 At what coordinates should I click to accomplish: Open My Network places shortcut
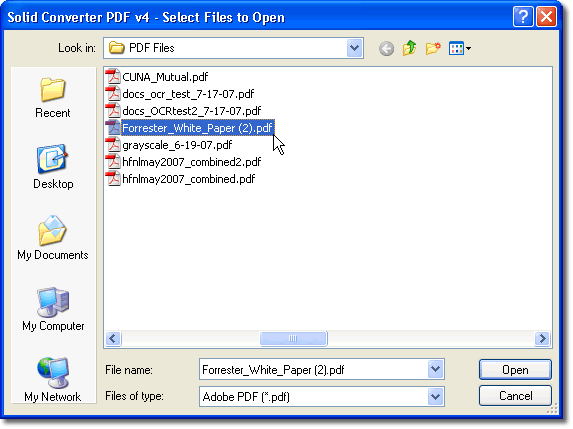[x=53, y=379]
